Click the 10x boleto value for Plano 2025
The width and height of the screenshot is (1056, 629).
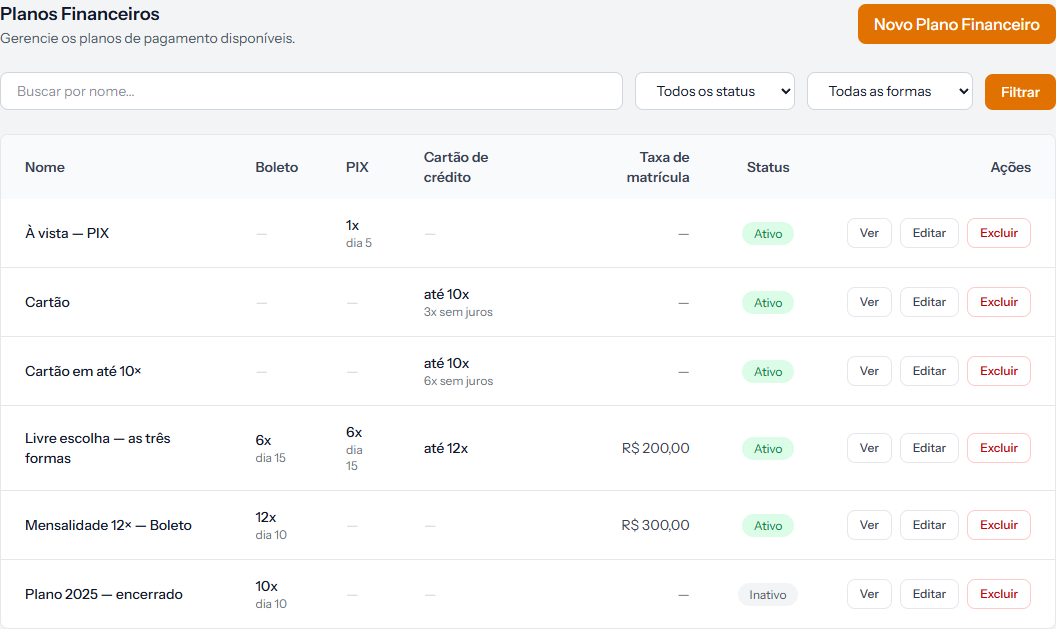point(266,586)
